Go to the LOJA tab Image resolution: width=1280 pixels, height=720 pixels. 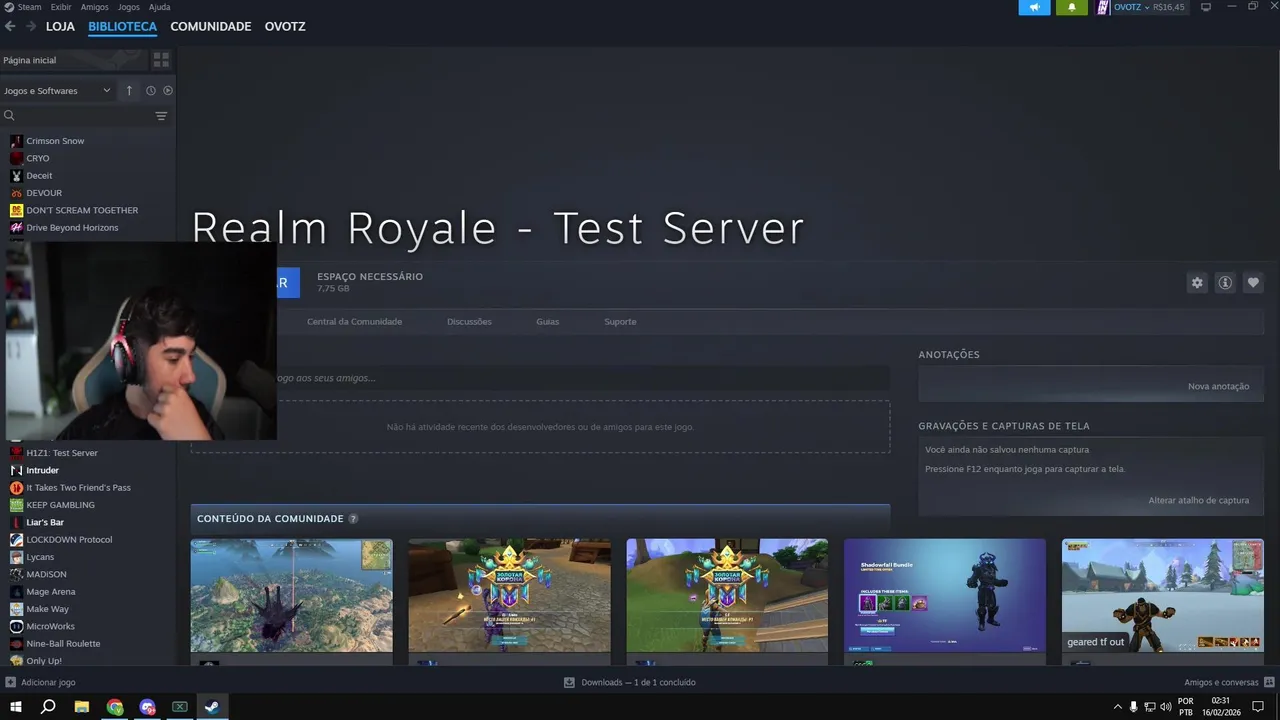click(60, 26)
